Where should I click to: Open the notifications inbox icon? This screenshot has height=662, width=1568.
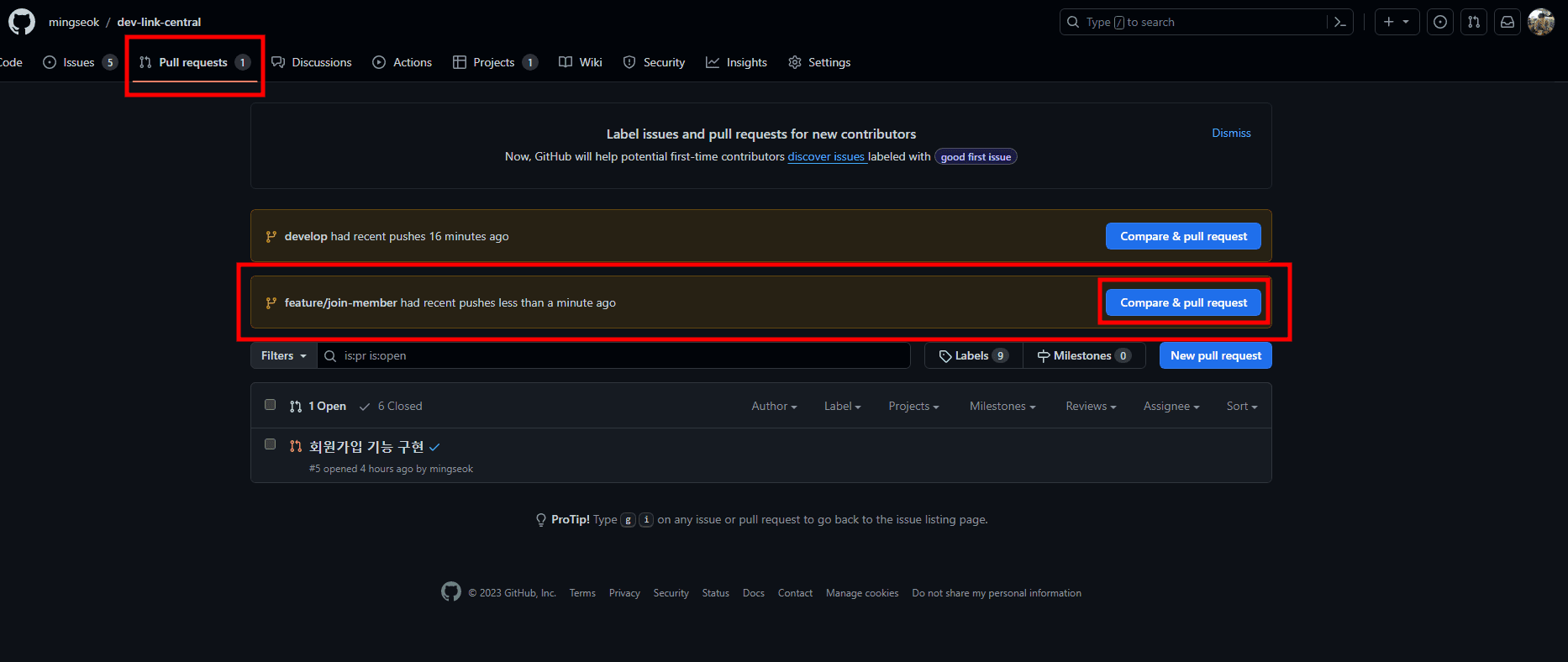tap(1507, 22)
